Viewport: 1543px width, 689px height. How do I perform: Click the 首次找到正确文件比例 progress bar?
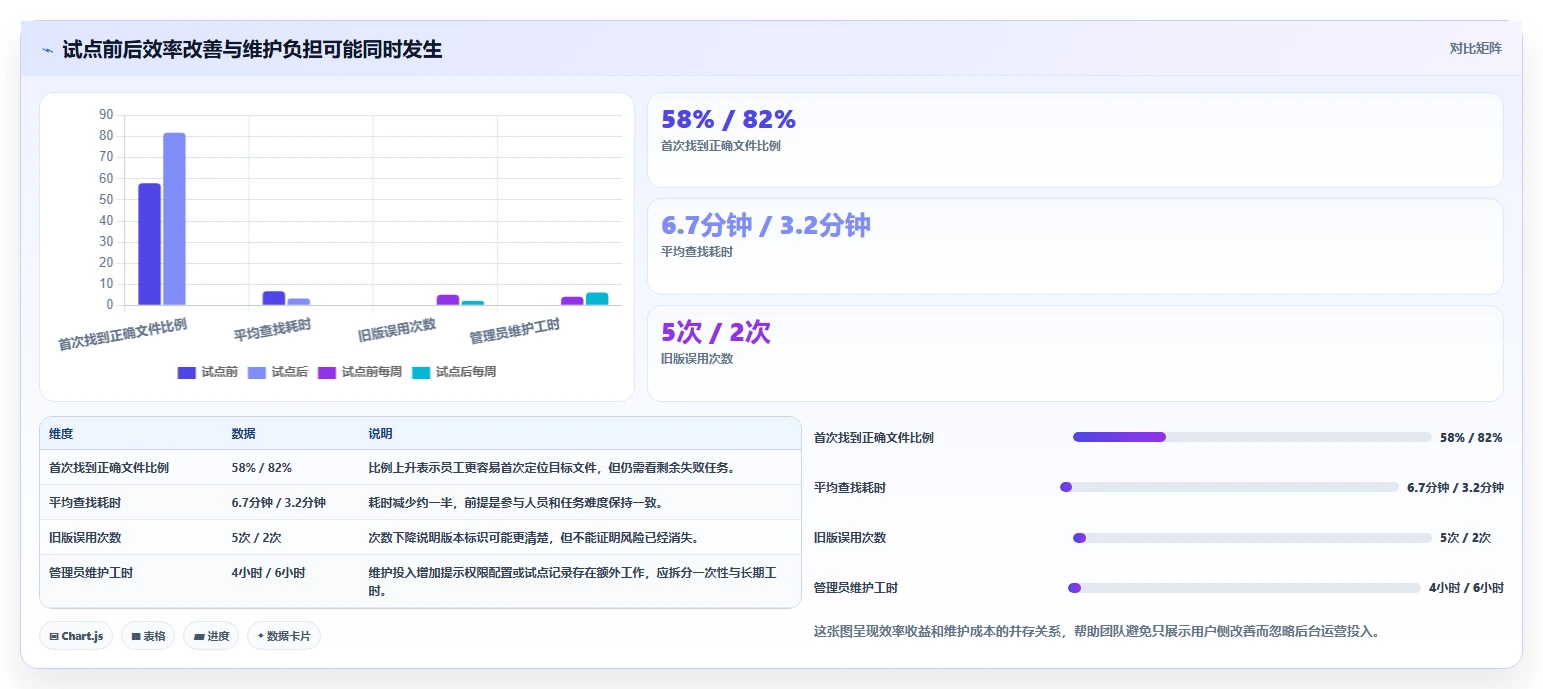tap(1252, 437)
